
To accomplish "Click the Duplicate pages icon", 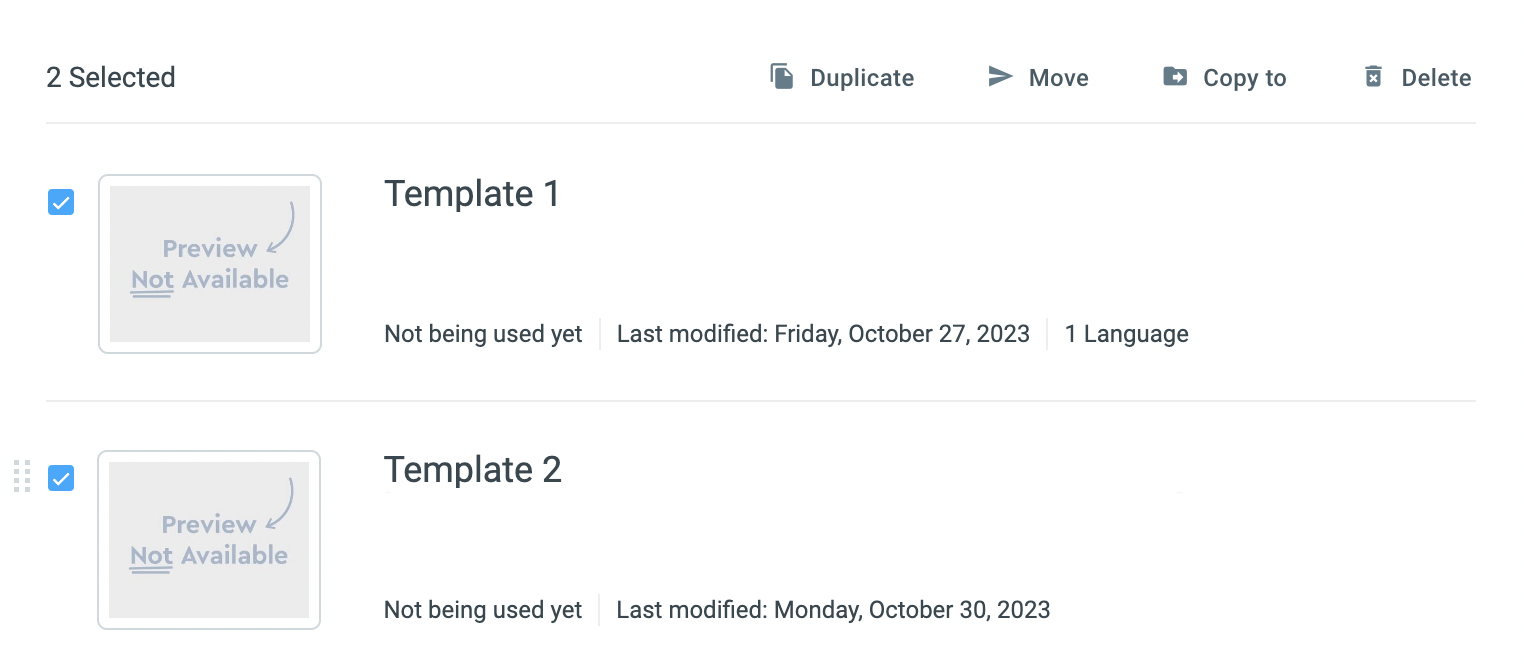I will pyautogui.click(x=782, y=77).
